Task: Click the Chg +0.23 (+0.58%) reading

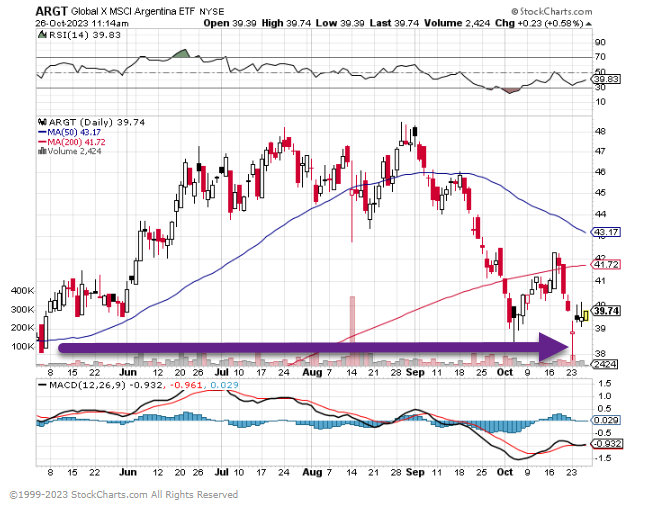Action: (x=539, y=23)
